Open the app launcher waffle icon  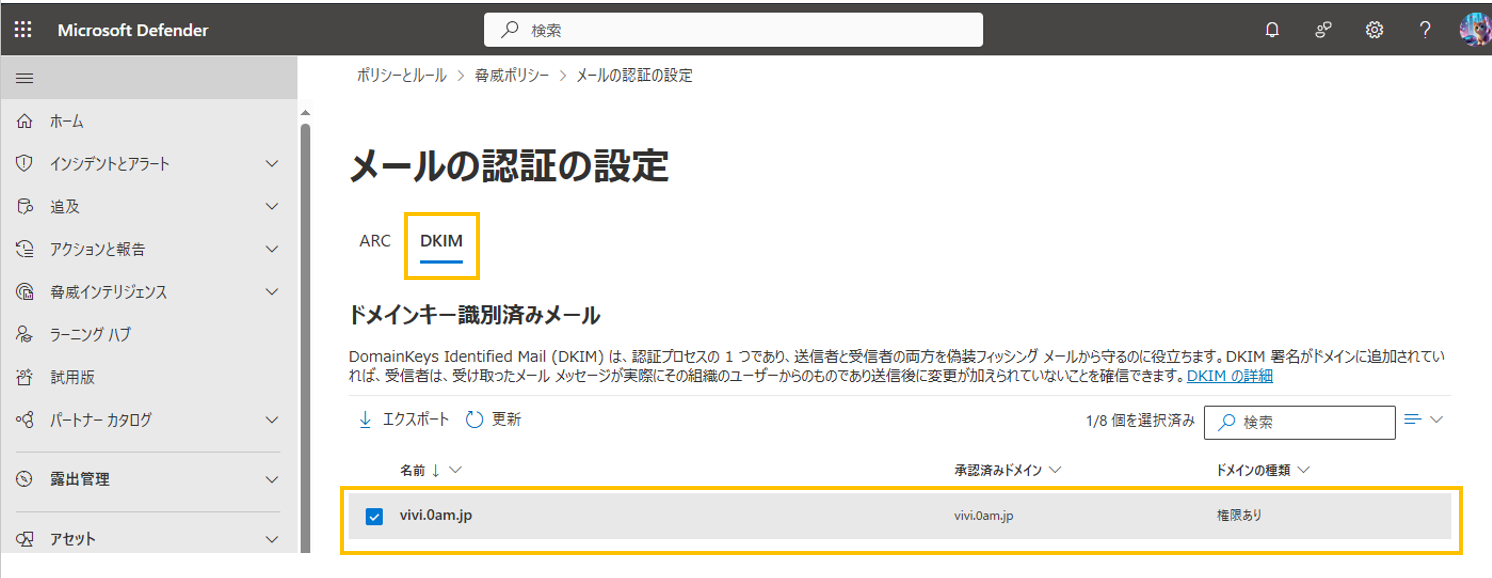(x=23, y=30)
